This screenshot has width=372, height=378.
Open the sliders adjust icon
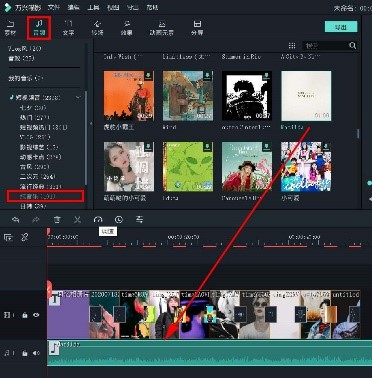point(139,219)
